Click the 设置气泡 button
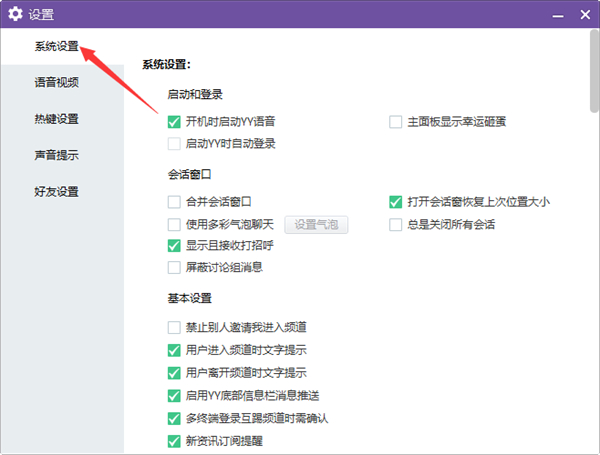This screenshot has height=455, width=600. [x=316, y=225]
